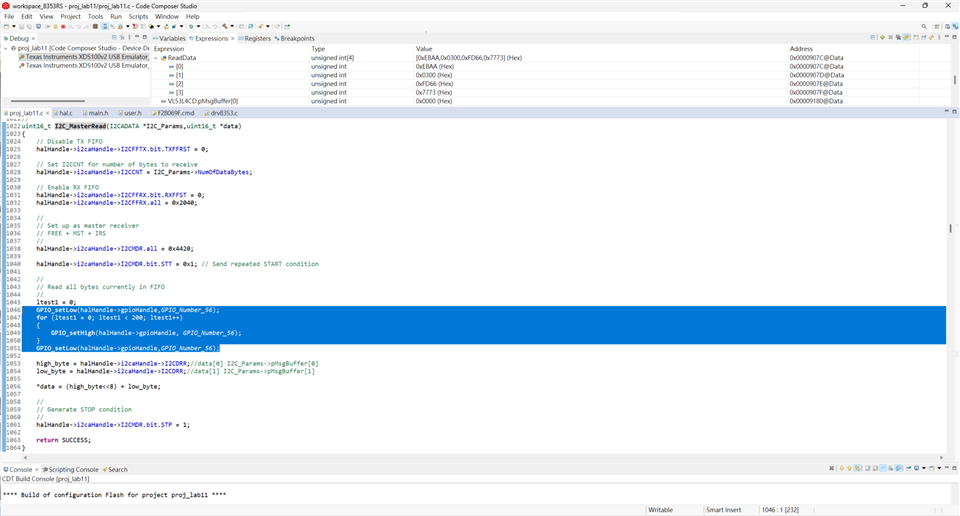Click the New file toolbar icon
This screenshot has width=960, height=516.
point(7,26)
